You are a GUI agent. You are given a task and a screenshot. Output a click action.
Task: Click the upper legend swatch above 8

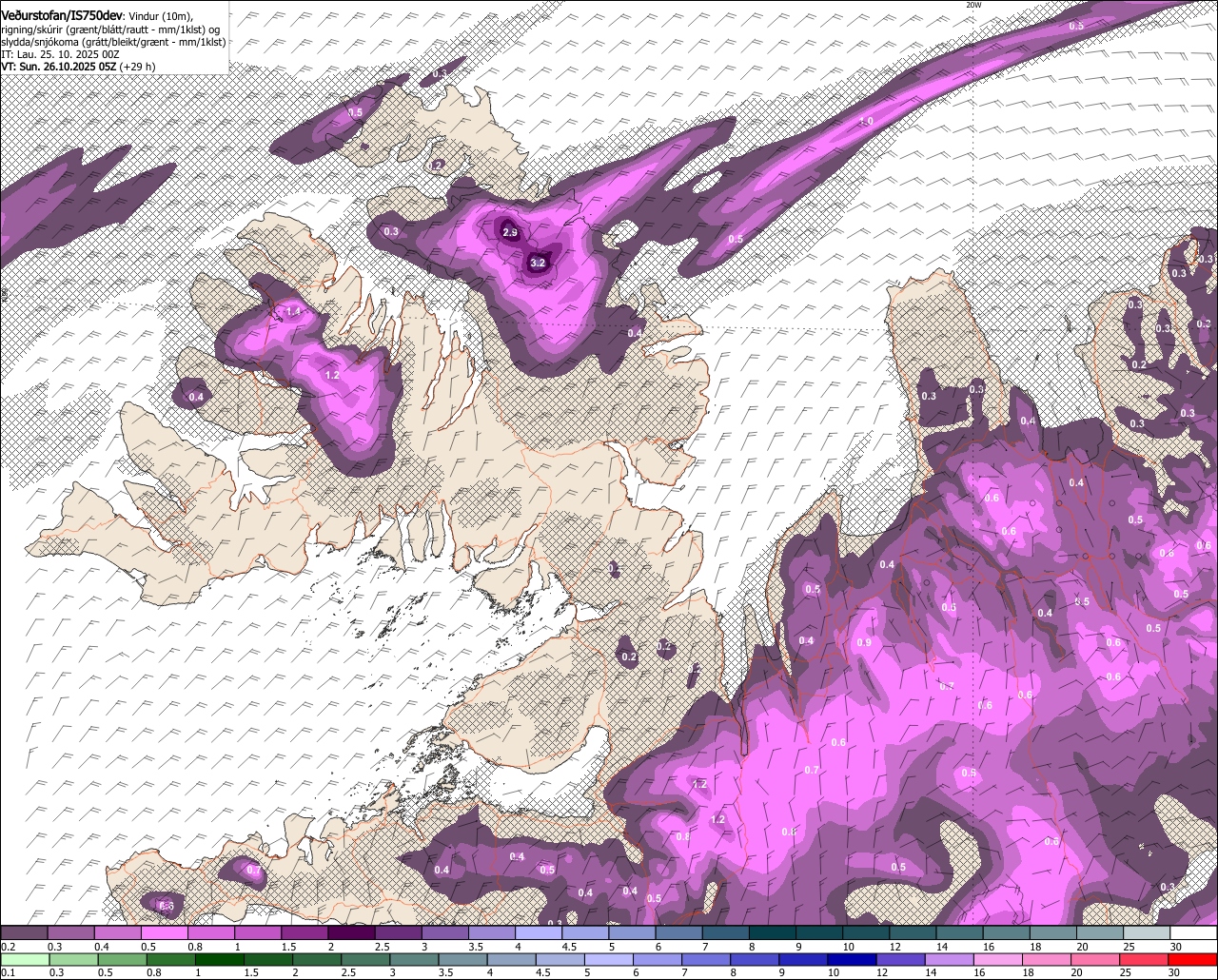point(773,932)
